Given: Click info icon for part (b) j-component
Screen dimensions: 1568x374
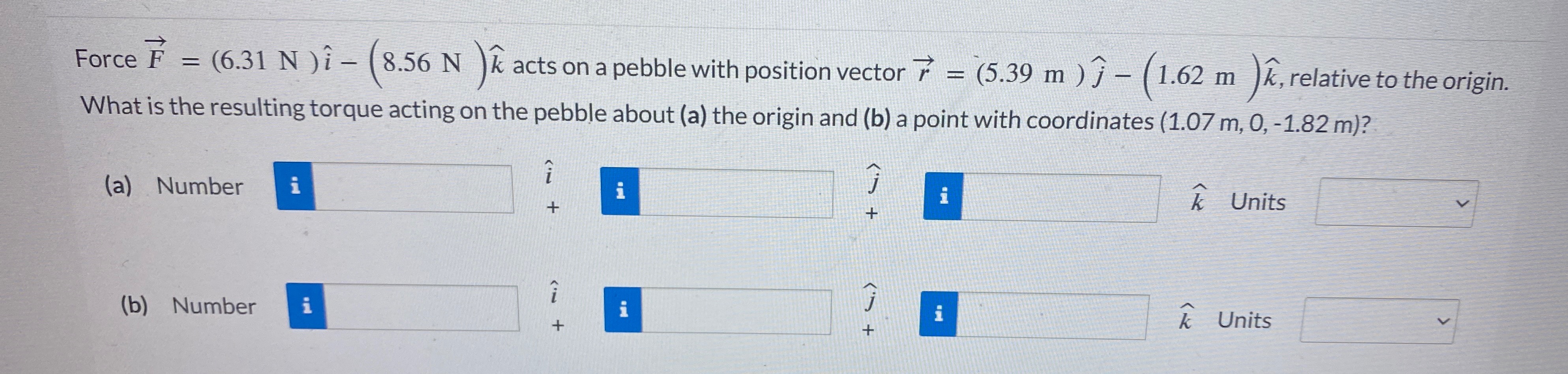Looking at the screenshot, I should pos(623,310).
